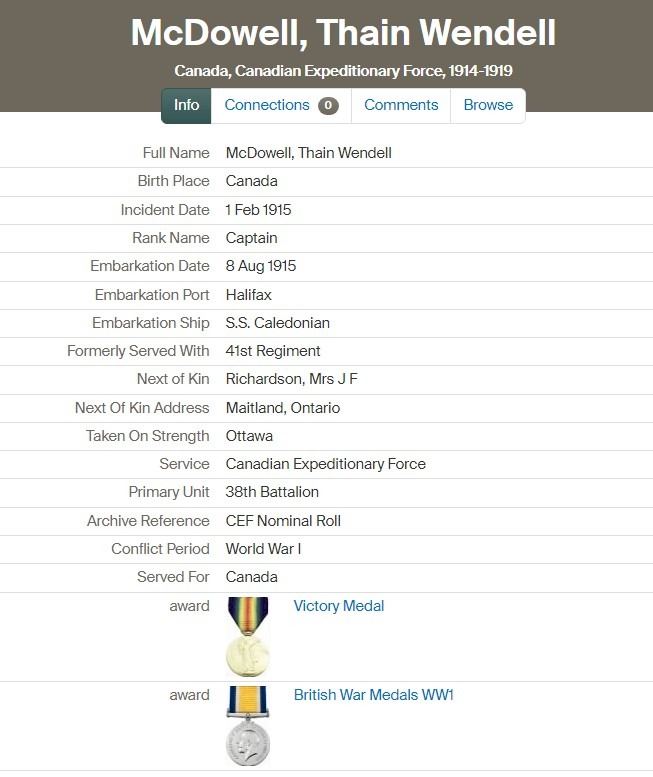Click the CEF Nominal Roll reference
Viewport: 653px width, 777px height.
[283, 521]
